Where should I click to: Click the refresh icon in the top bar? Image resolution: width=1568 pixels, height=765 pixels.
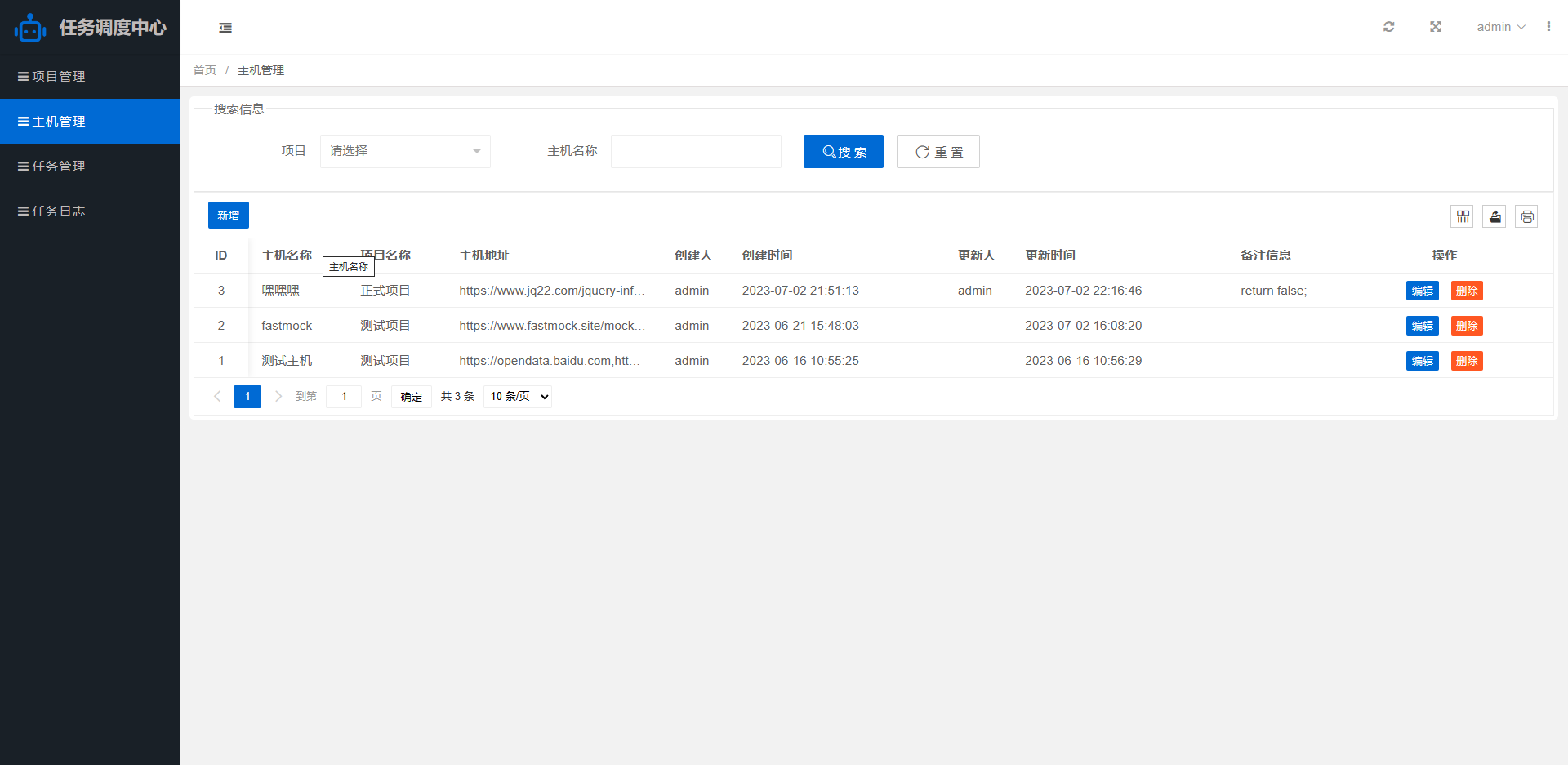click(1388, 27)
